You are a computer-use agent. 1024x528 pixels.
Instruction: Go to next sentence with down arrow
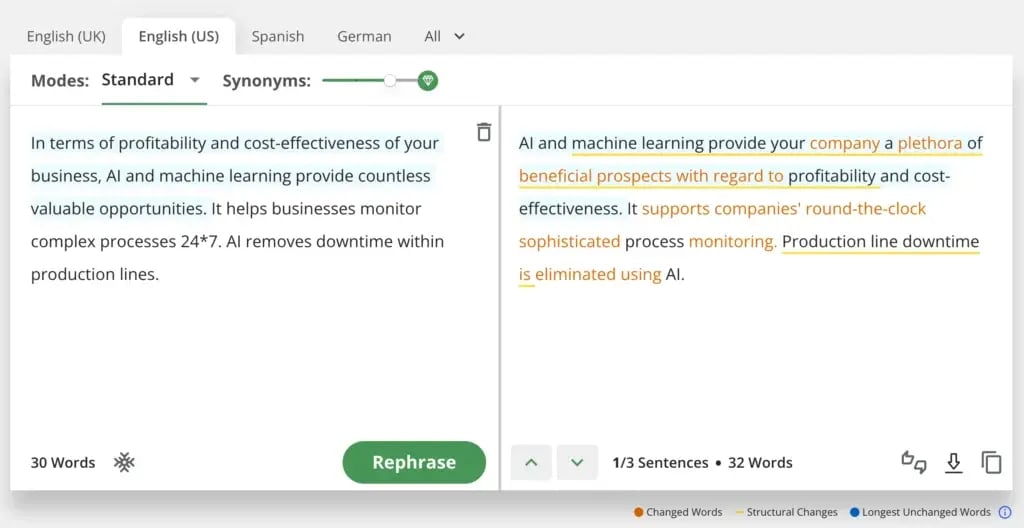[x=577, y=462]
